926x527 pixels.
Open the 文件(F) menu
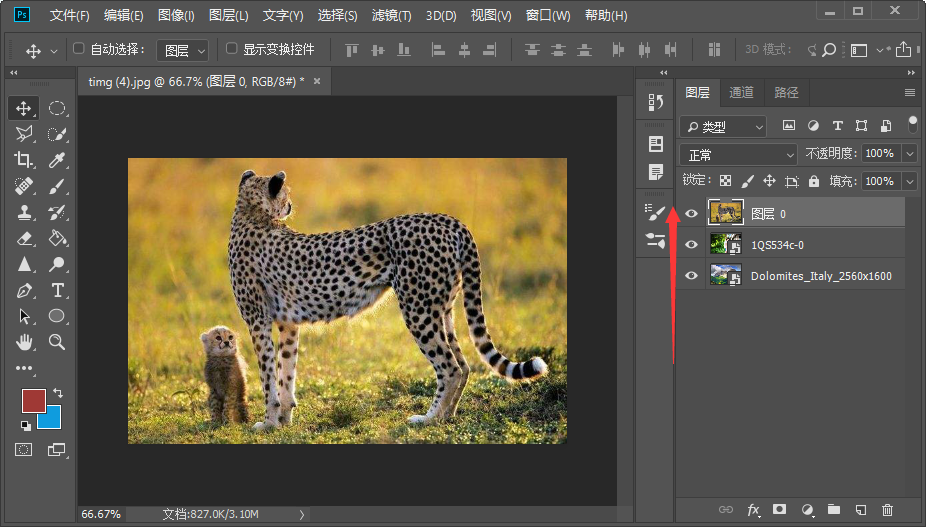click(69, 15)
